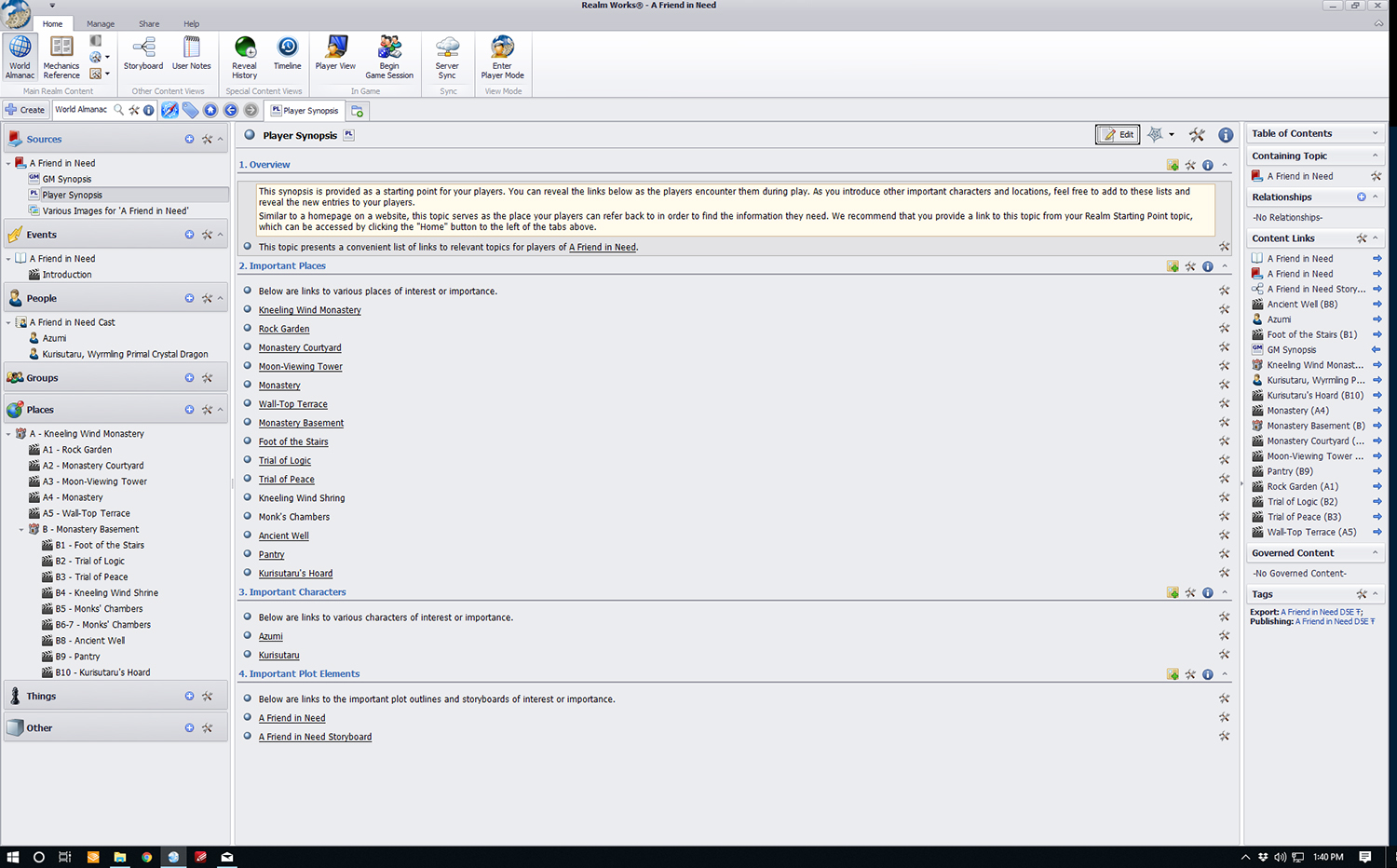The image size is (1397, 868).
Task: Open the Timeline view
Action: [x=288, y=54]
